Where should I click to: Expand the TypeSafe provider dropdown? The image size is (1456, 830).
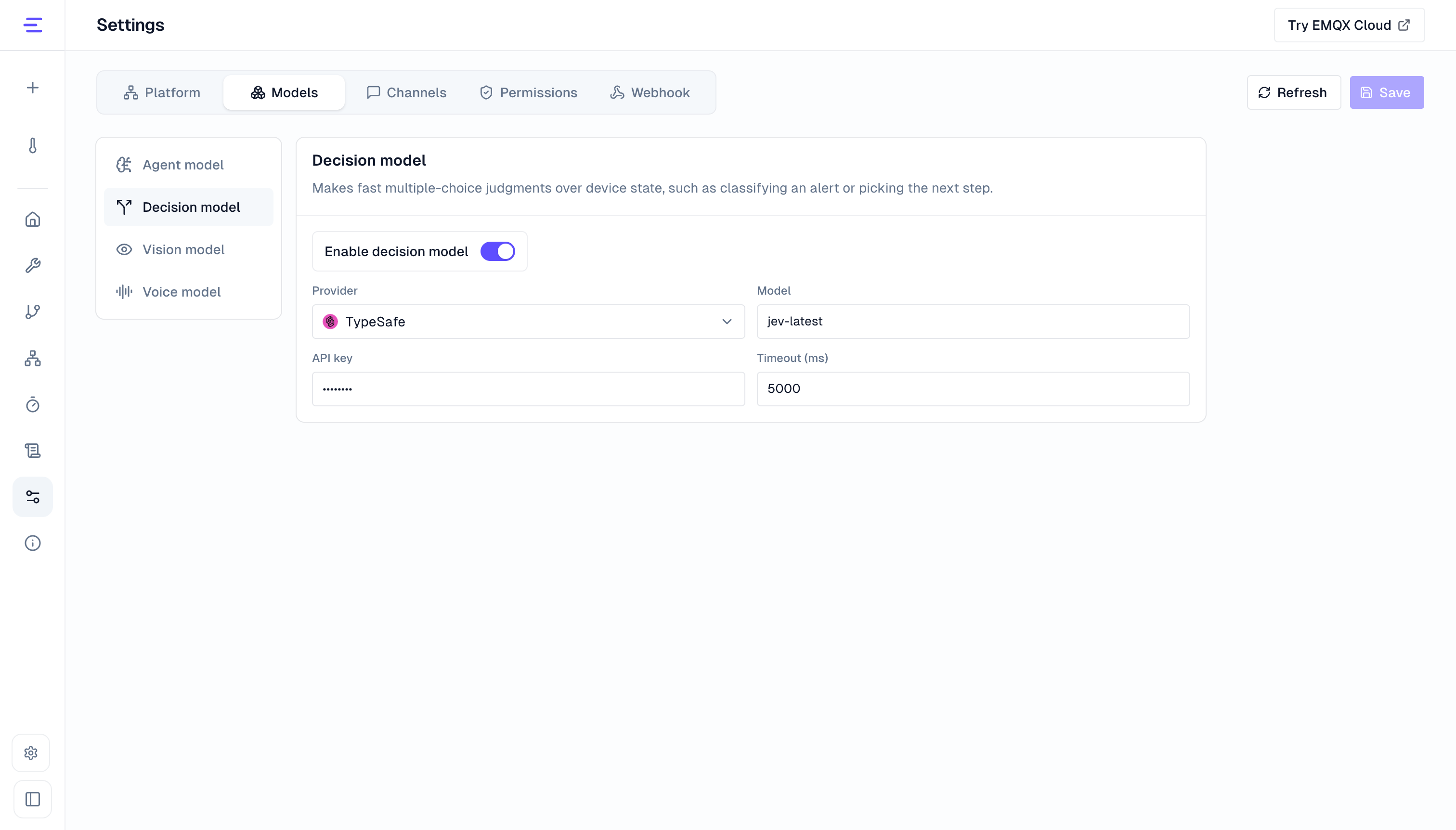[529, 322]
